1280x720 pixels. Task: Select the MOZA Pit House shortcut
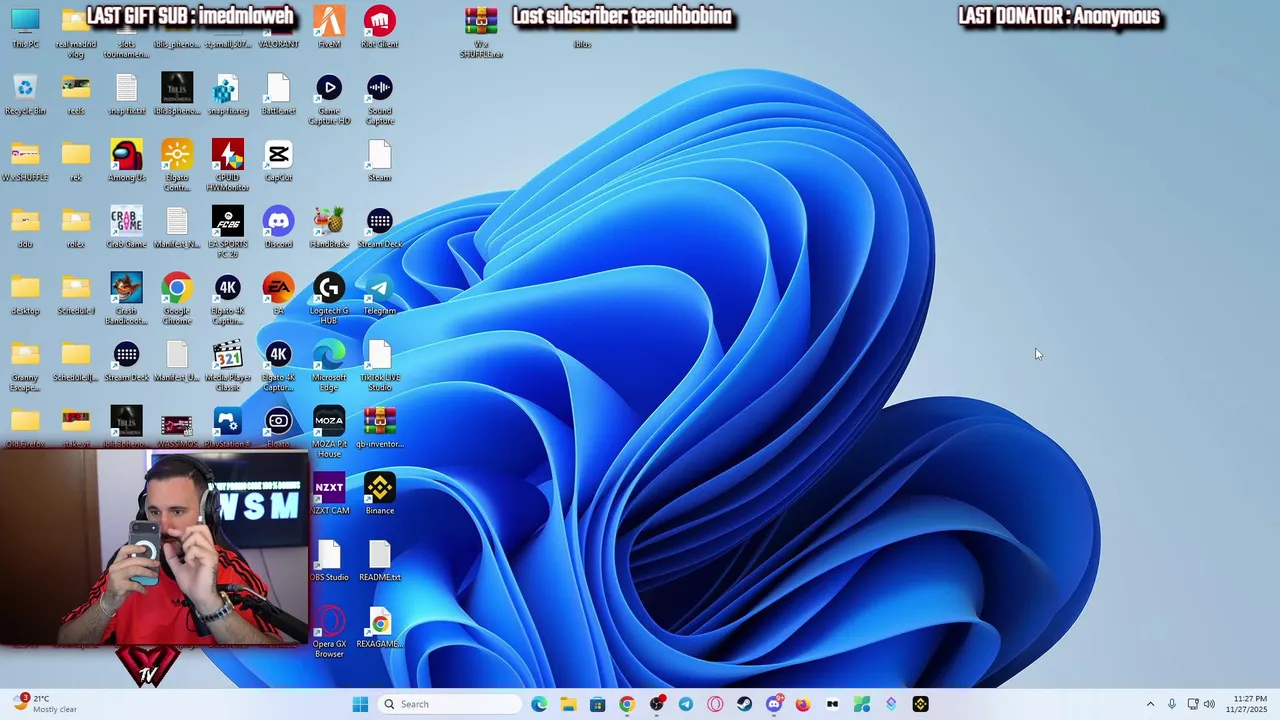pos(329,432)
